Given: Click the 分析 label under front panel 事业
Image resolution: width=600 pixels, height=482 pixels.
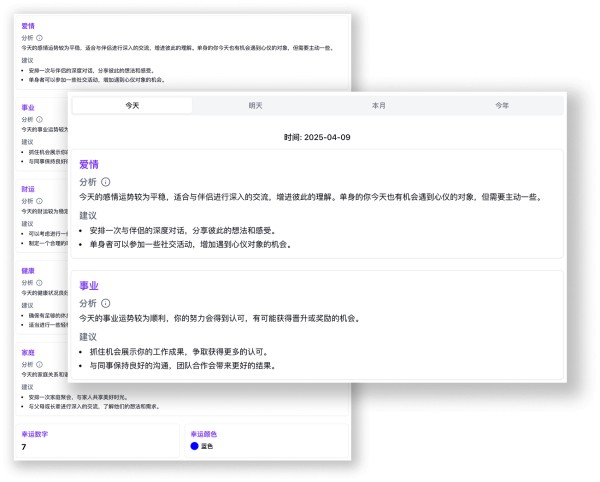Looking at the screenshot, I should click(x=88, y=303).
